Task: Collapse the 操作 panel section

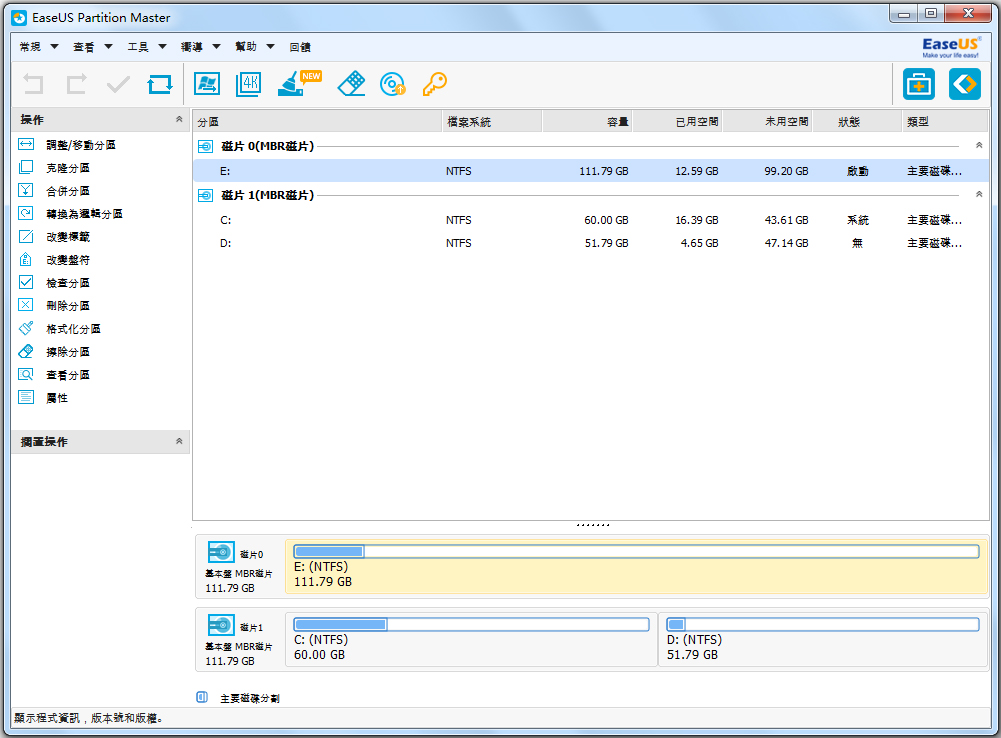Action: (179, 119)
